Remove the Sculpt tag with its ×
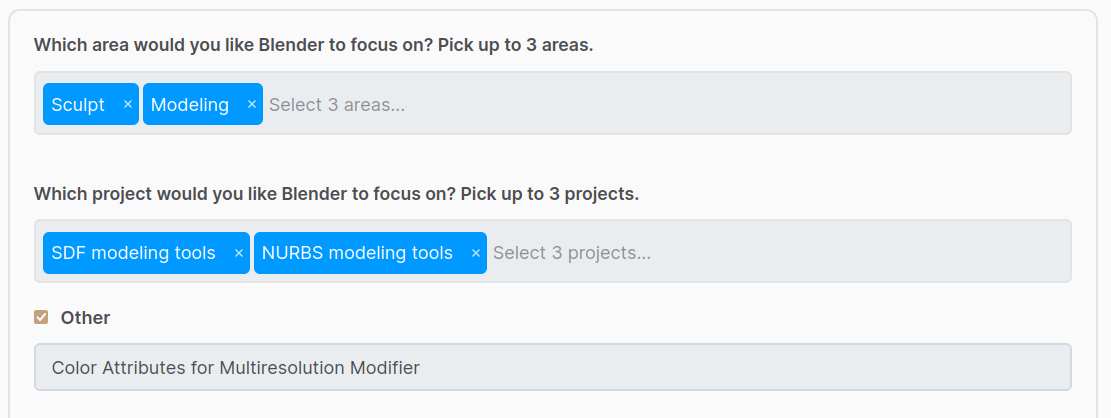This screenshot has height=418, width=1111. point(128,104)
